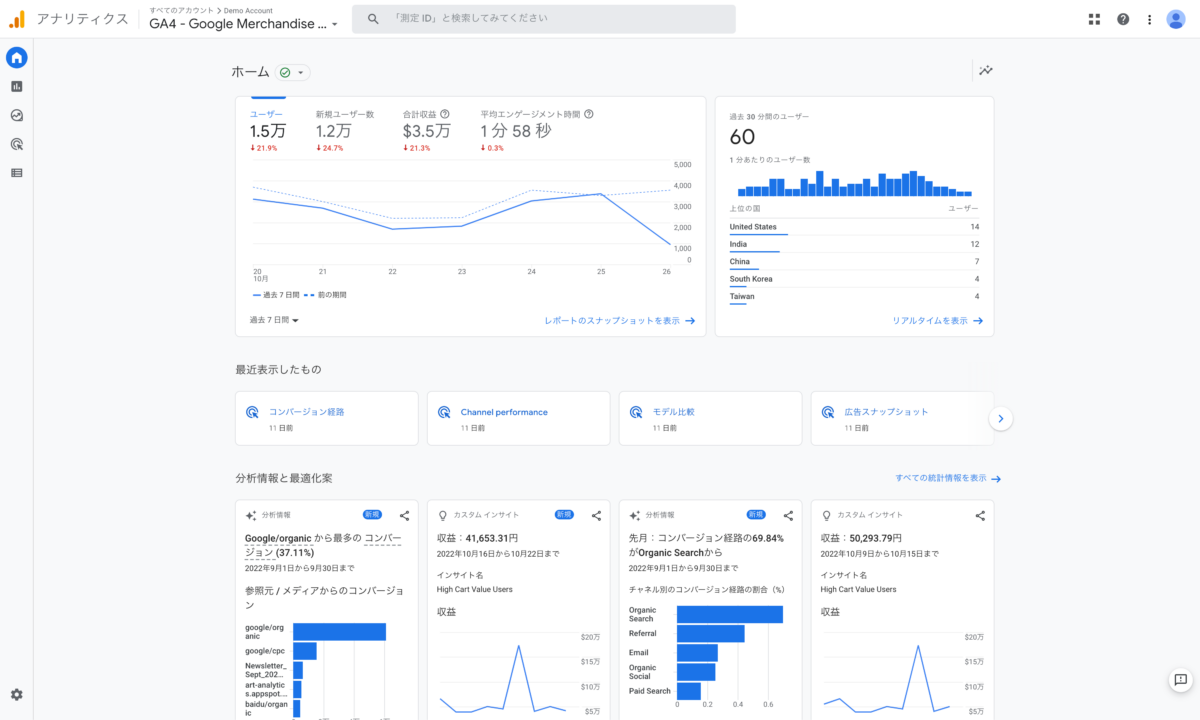Expand the Home status check dropdown

pyautogui.click(x=293, y=72)
